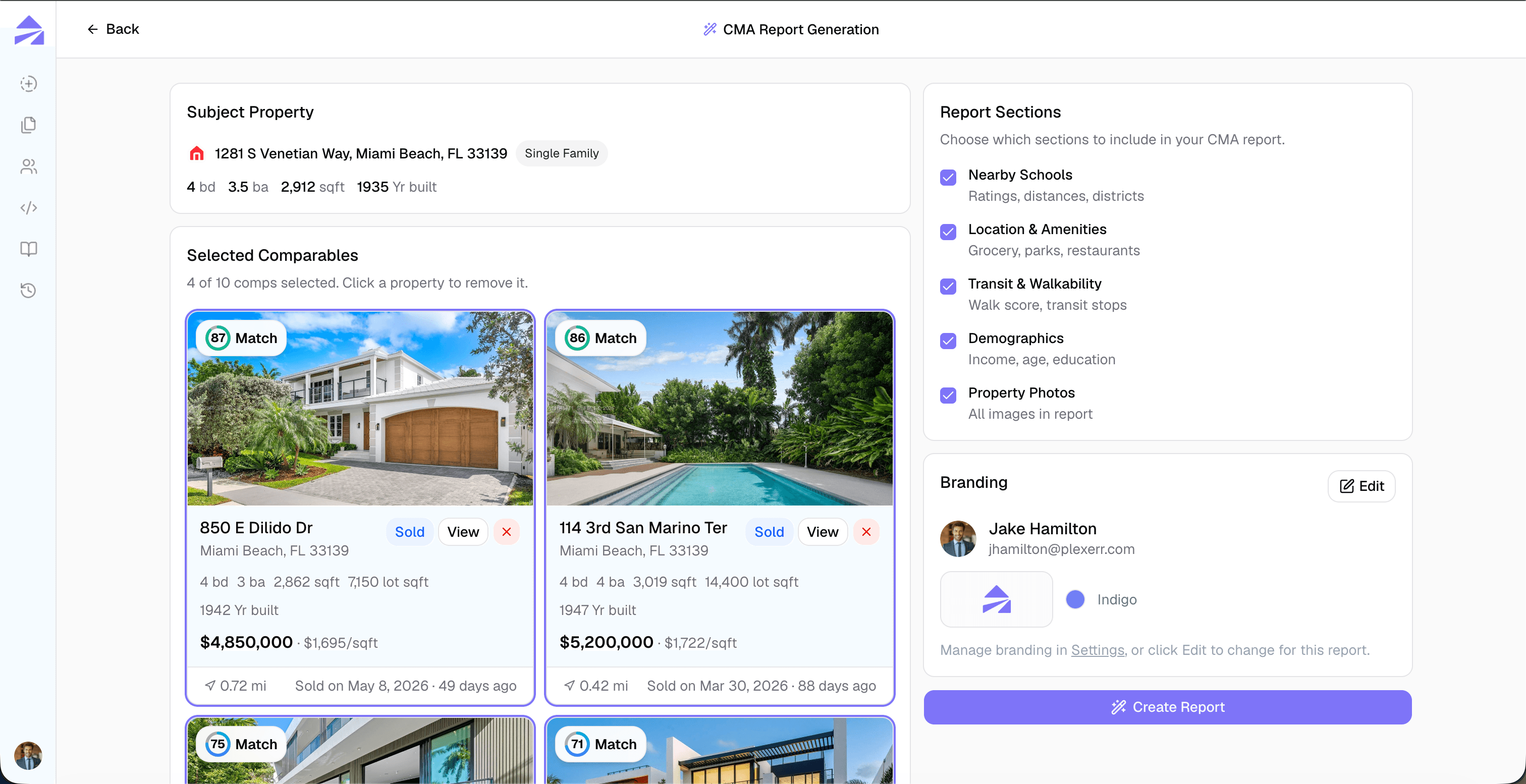Click the Sold badge on 114 3rd San Marino Ter
Screen dimensions: 1526x784
(x=769, y=532)
